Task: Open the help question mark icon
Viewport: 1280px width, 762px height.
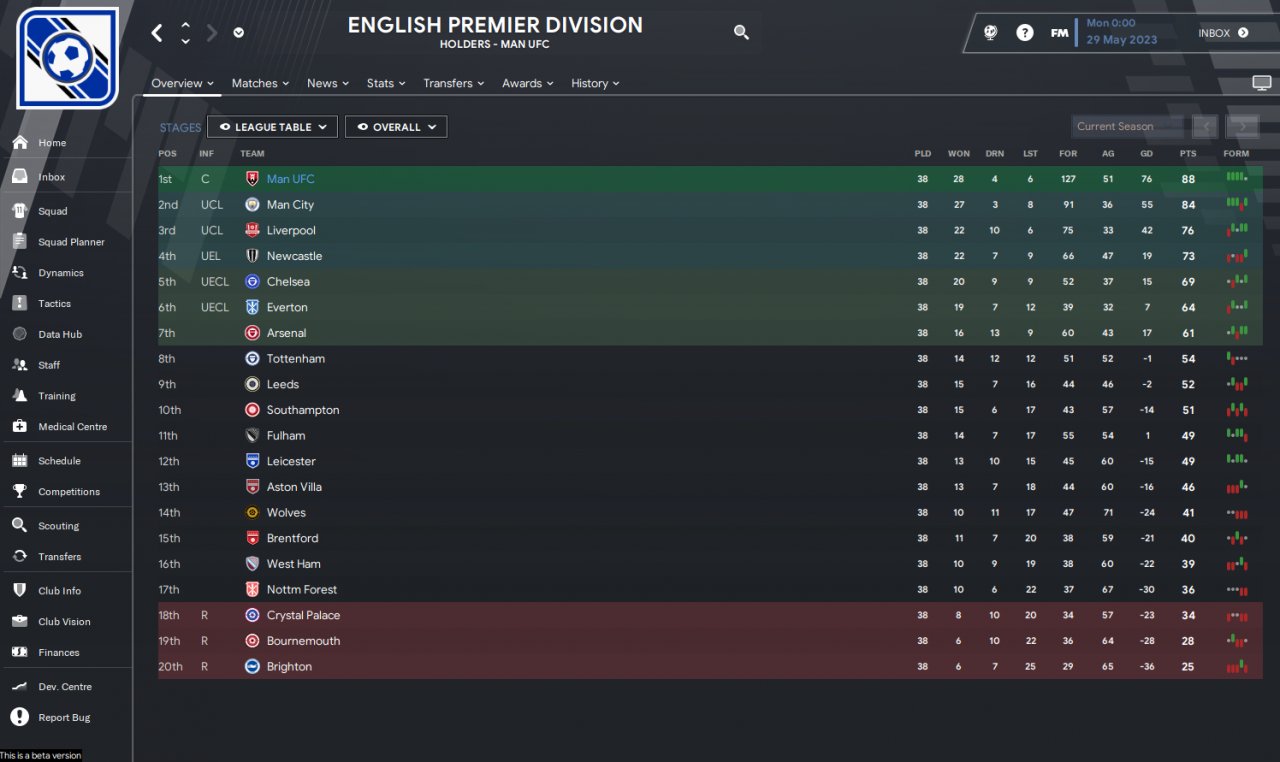Action: click(1025, 33)
